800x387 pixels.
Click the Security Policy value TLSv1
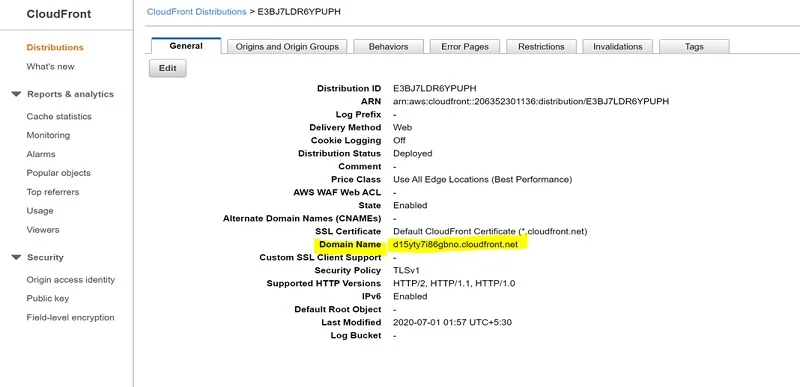(407, 271)
